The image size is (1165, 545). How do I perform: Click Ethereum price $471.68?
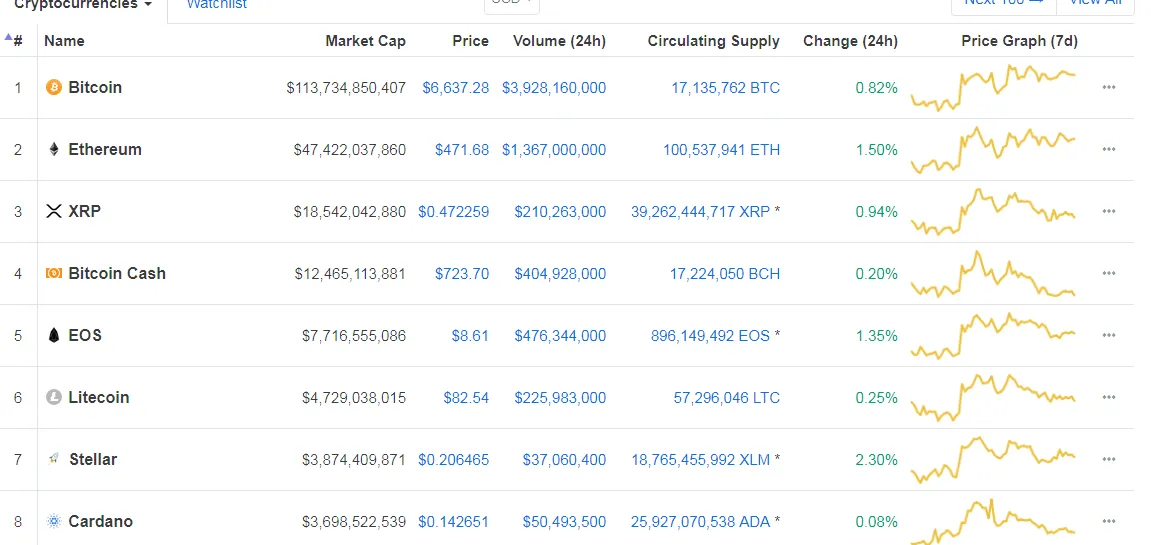462,149
